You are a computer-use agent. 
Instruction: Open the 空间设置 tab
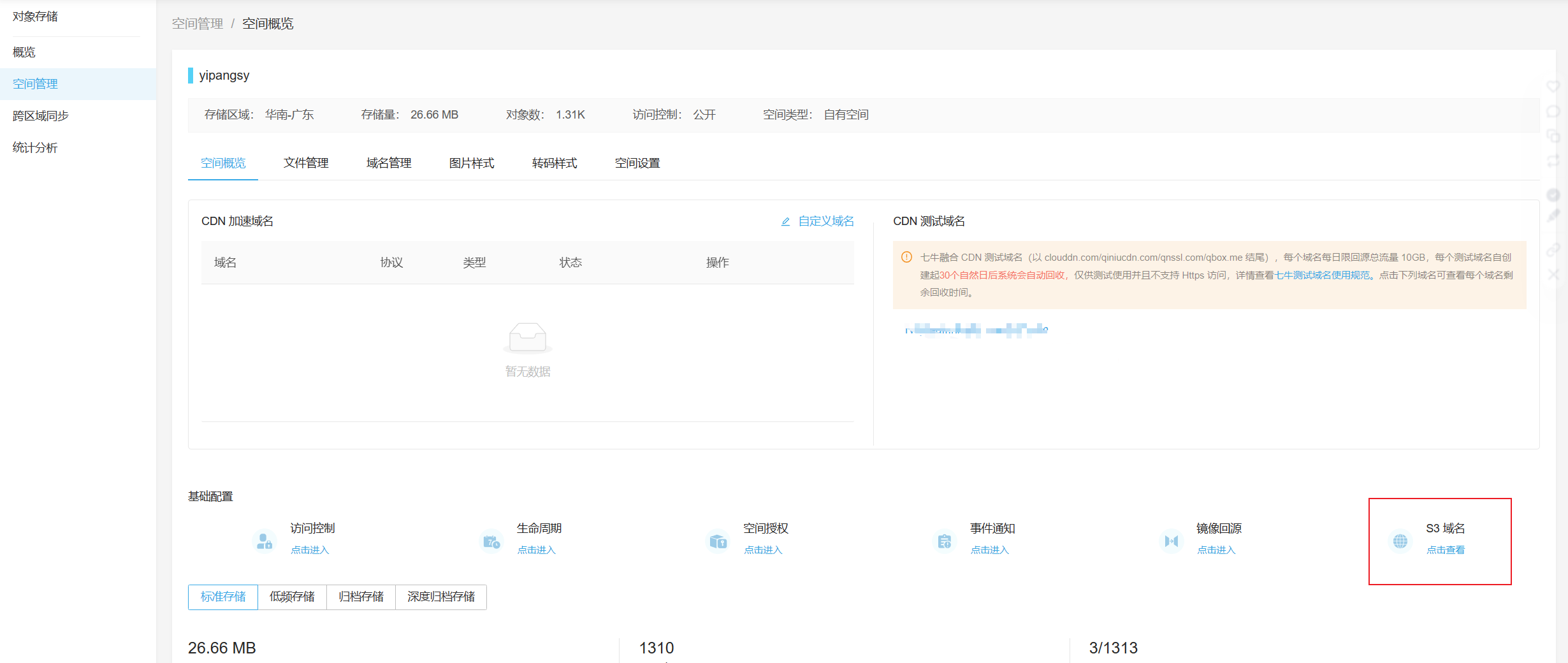(x=637, y=163)
